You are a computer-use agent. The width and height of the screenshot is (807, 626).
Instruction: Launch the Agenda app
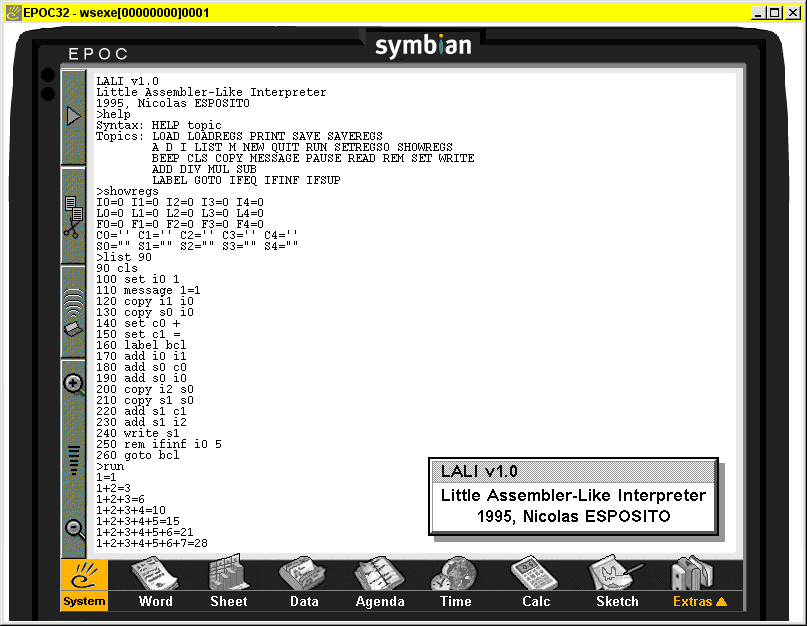380,585
